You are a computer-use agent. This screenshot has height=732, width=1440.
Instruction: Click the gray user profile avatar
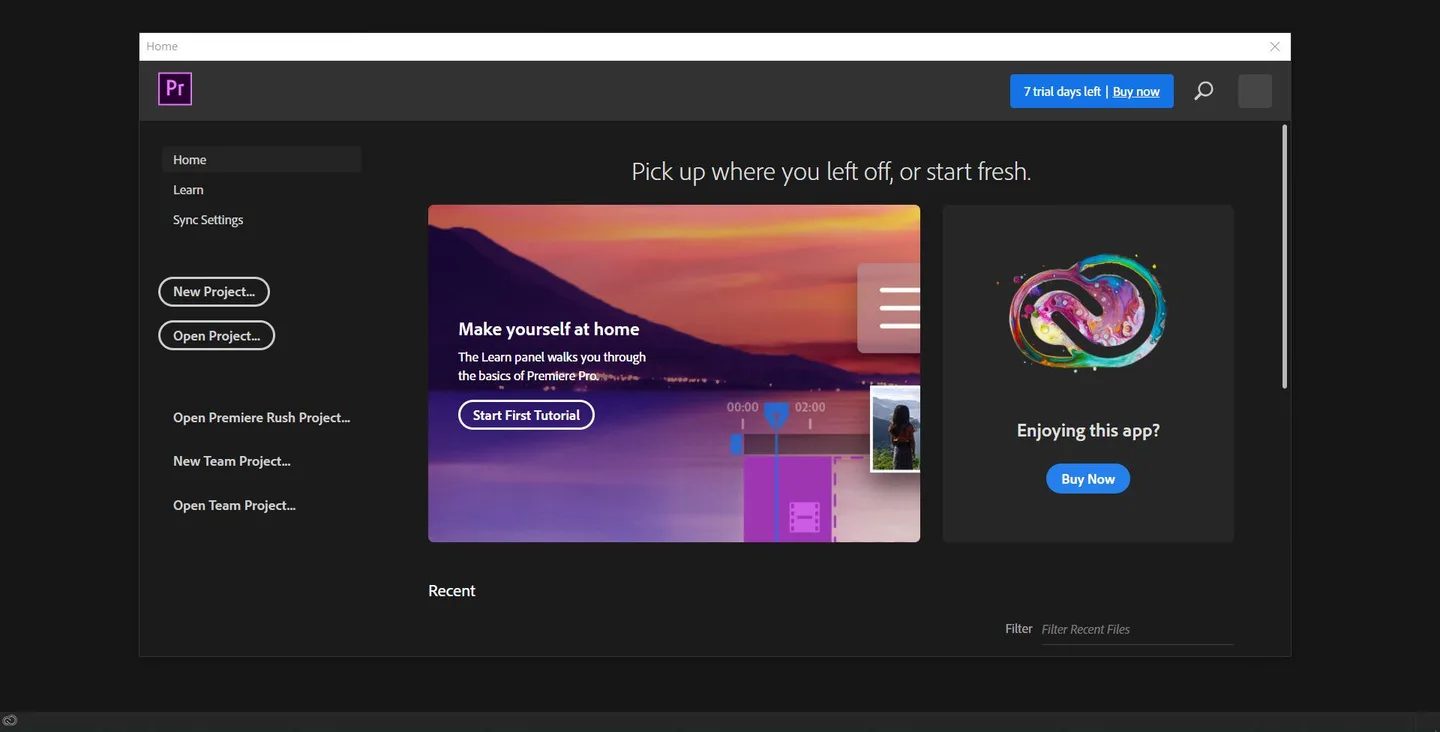click(x=1255, y=91)
